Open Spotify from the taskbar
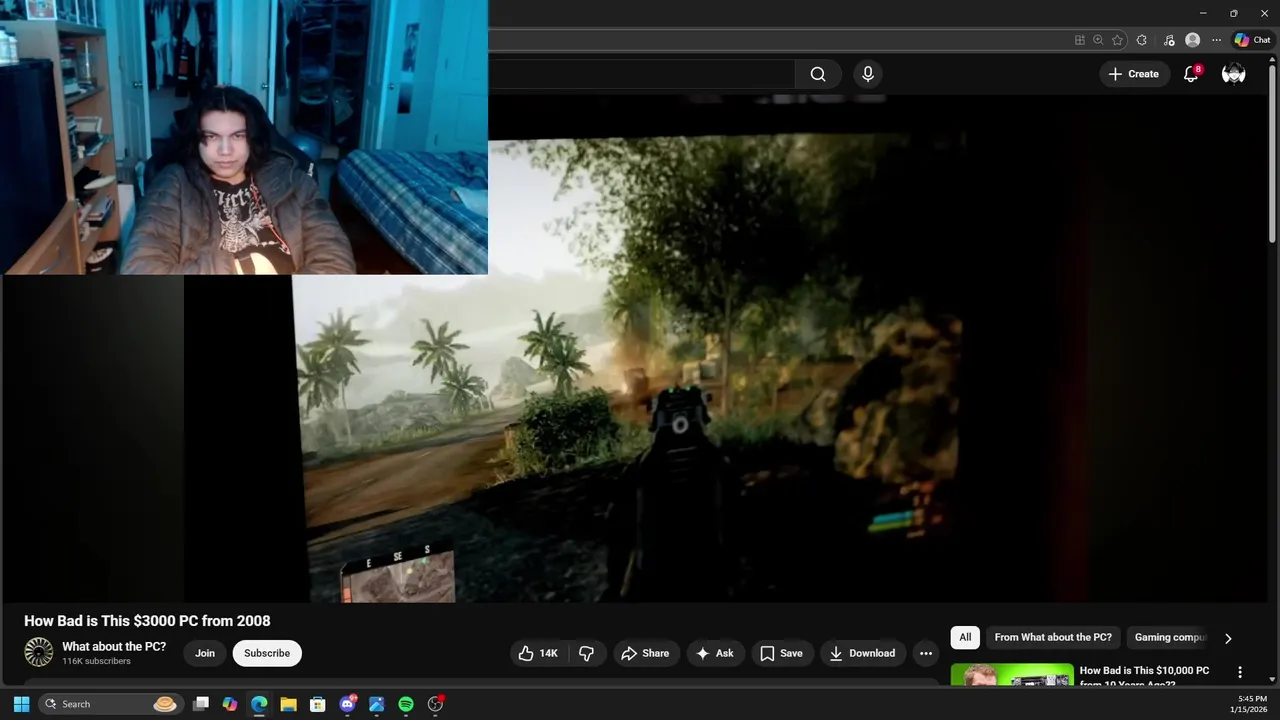Viewport: 1280px width, 720px height. click(x=405, y=704)
